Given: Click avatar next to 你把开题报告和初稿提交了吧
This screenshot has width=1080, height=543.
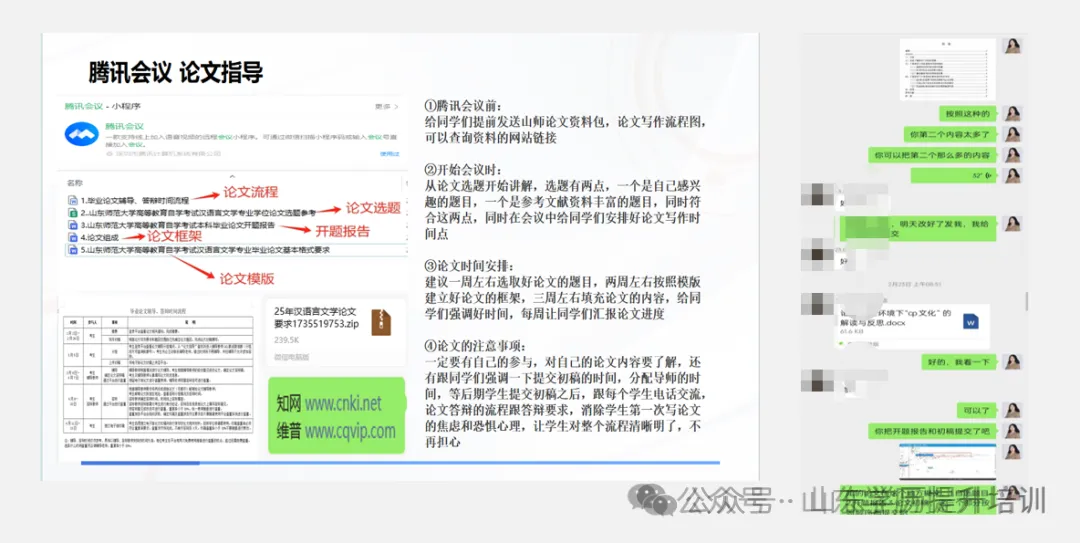Looking at the screenshot, I should [1012, 431].
